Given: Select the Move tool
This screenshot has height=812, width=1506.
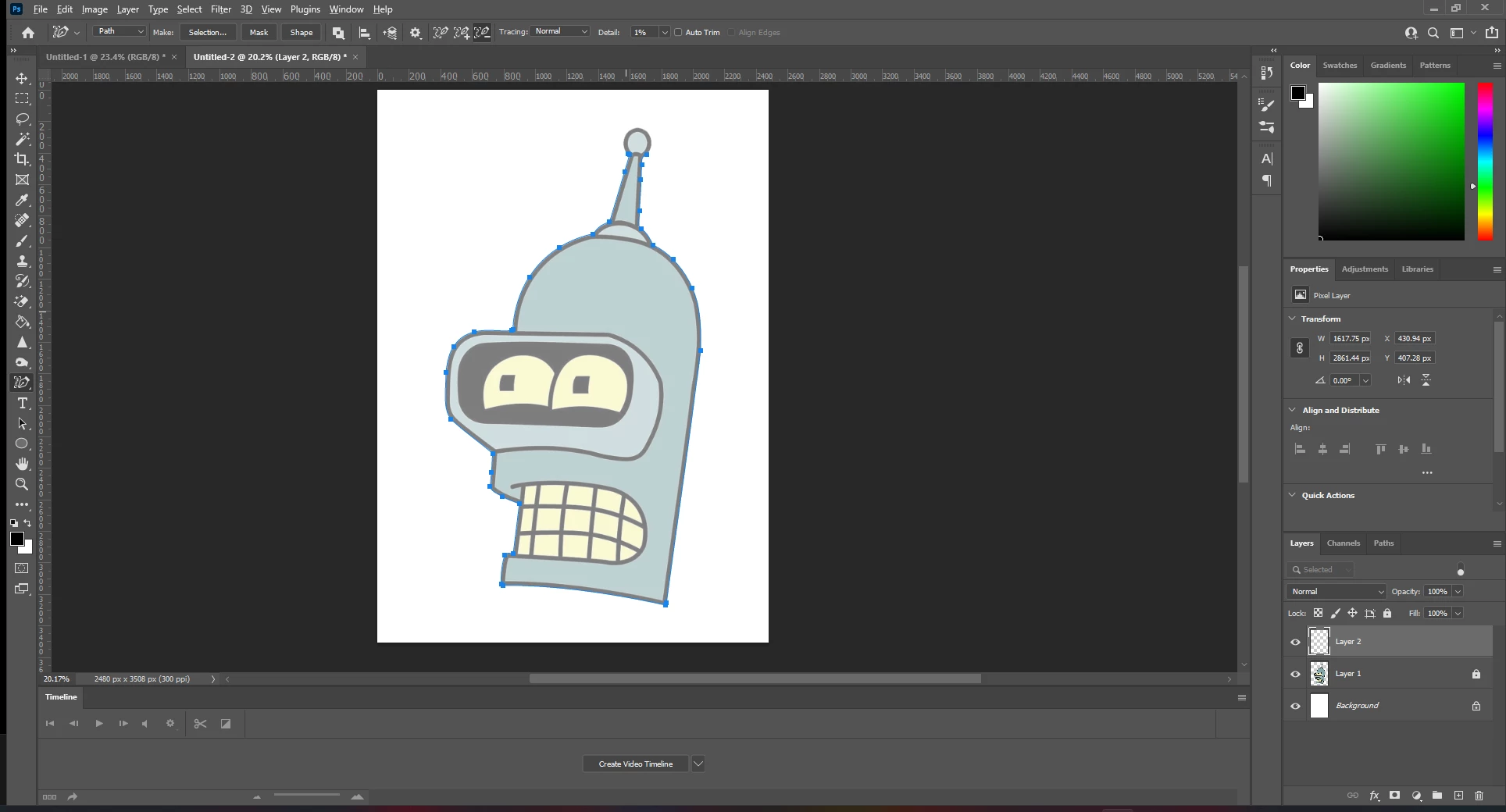Looking at the screenshot, I should (22, 78).
